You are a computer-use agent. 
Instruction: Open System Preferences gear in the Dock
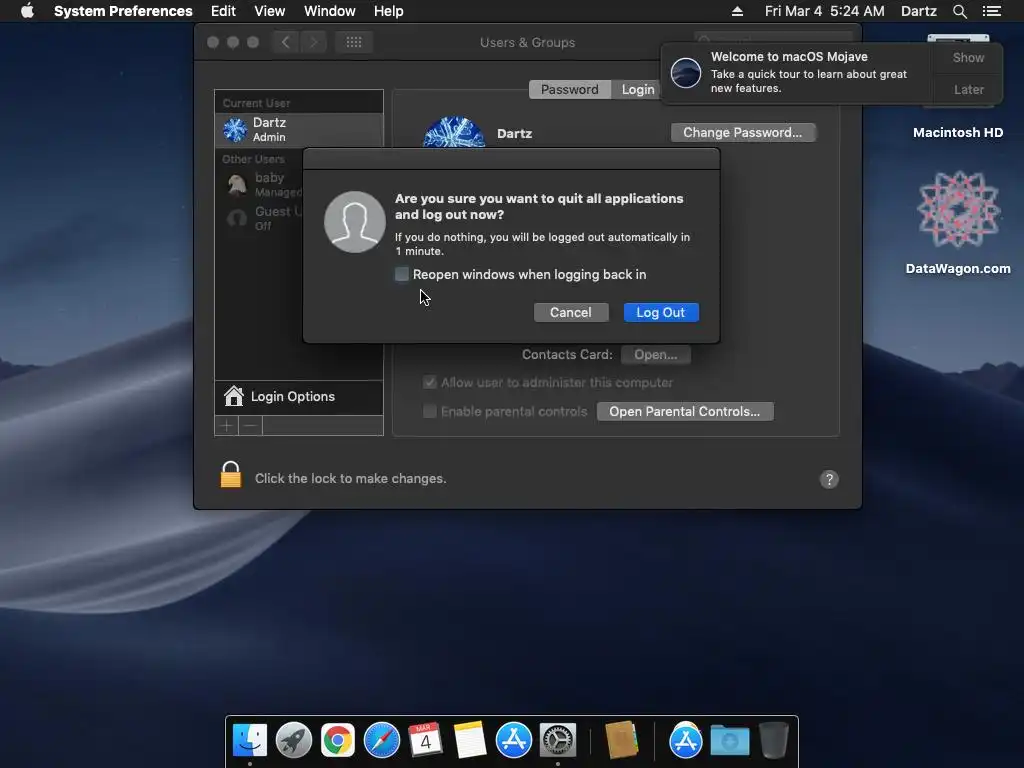[x=557, y=740]
